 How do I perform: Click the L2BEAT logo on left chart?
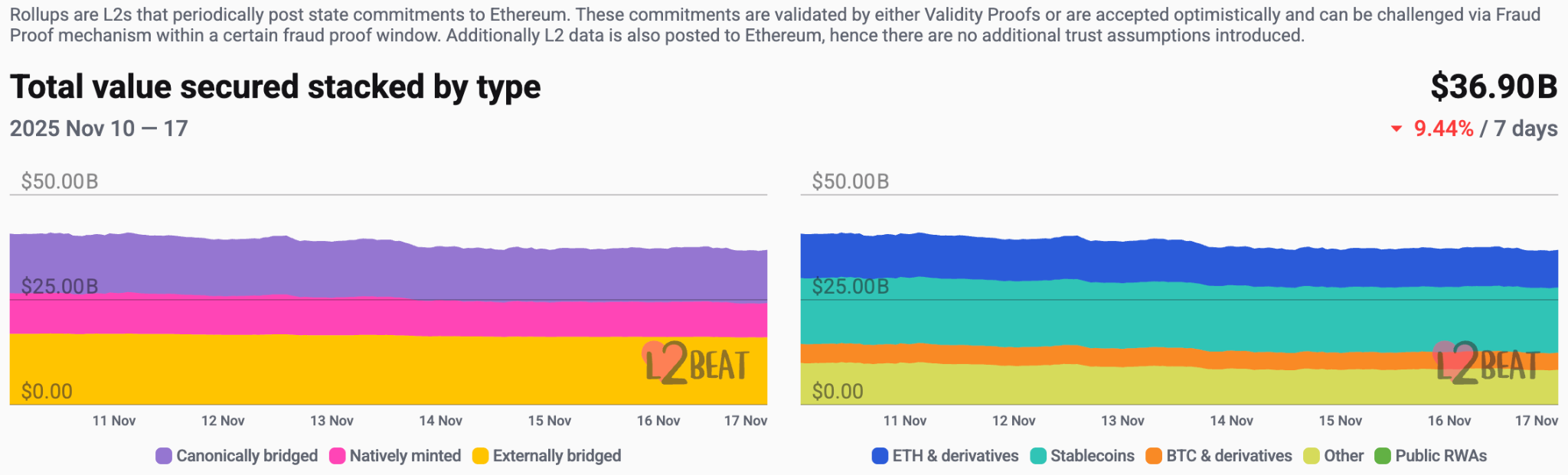pos(695,363)
